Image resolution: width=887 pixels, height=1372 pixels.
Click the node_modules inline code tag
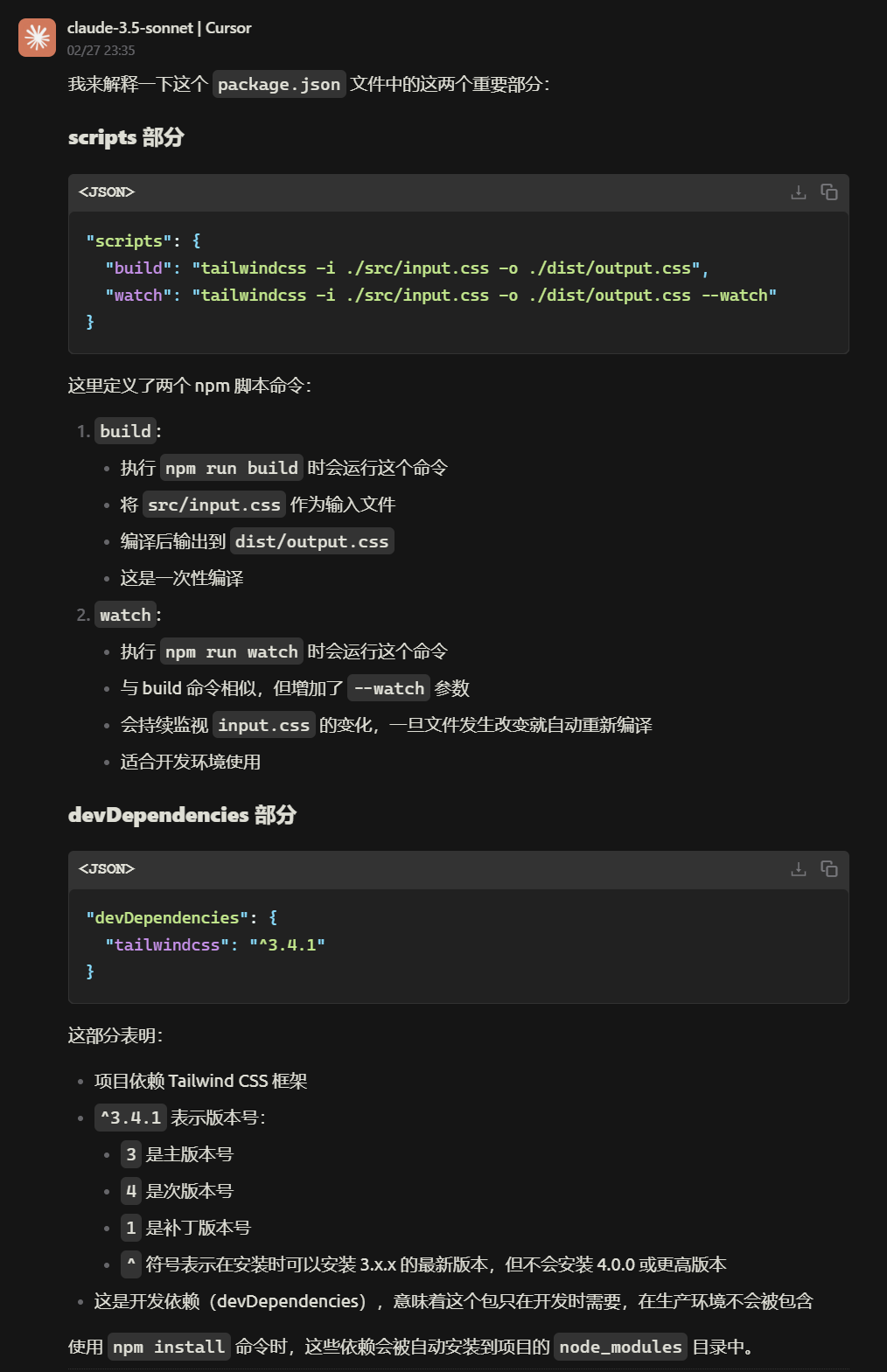coord(619,1347)
